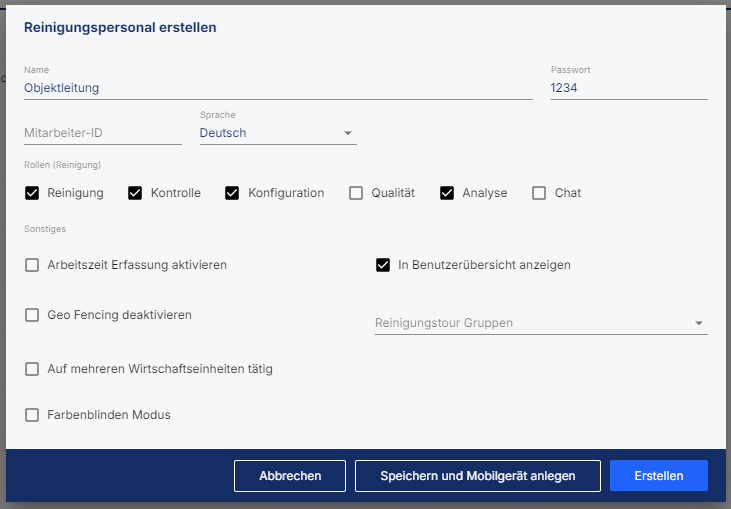Click the Mitarbeiter-ID input field
Screen dimensions: 731x509
pos(103,133)
